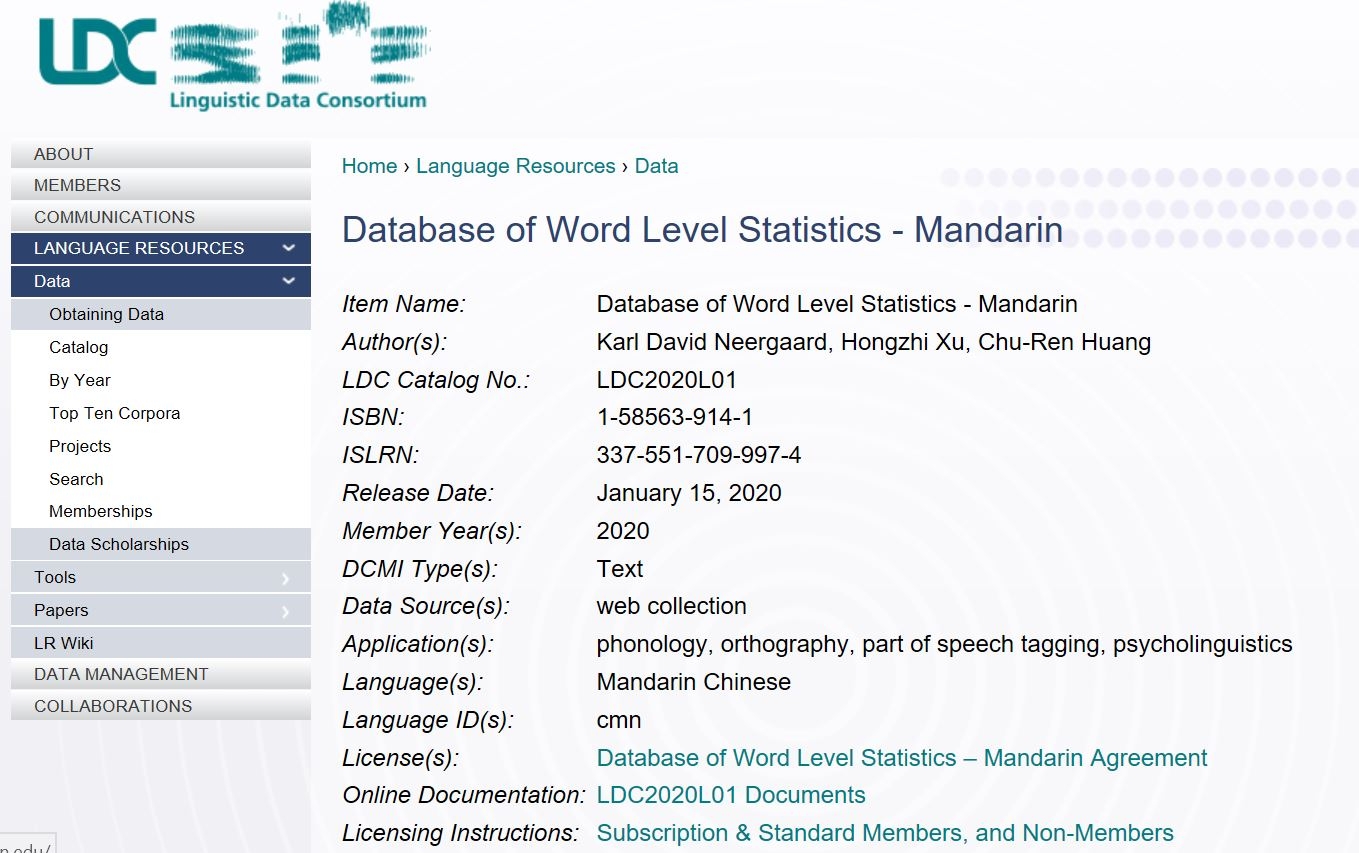This screenshot has width=1359, height=853.
Task: Open the ABOUT menu
Action: pos(63,154)
